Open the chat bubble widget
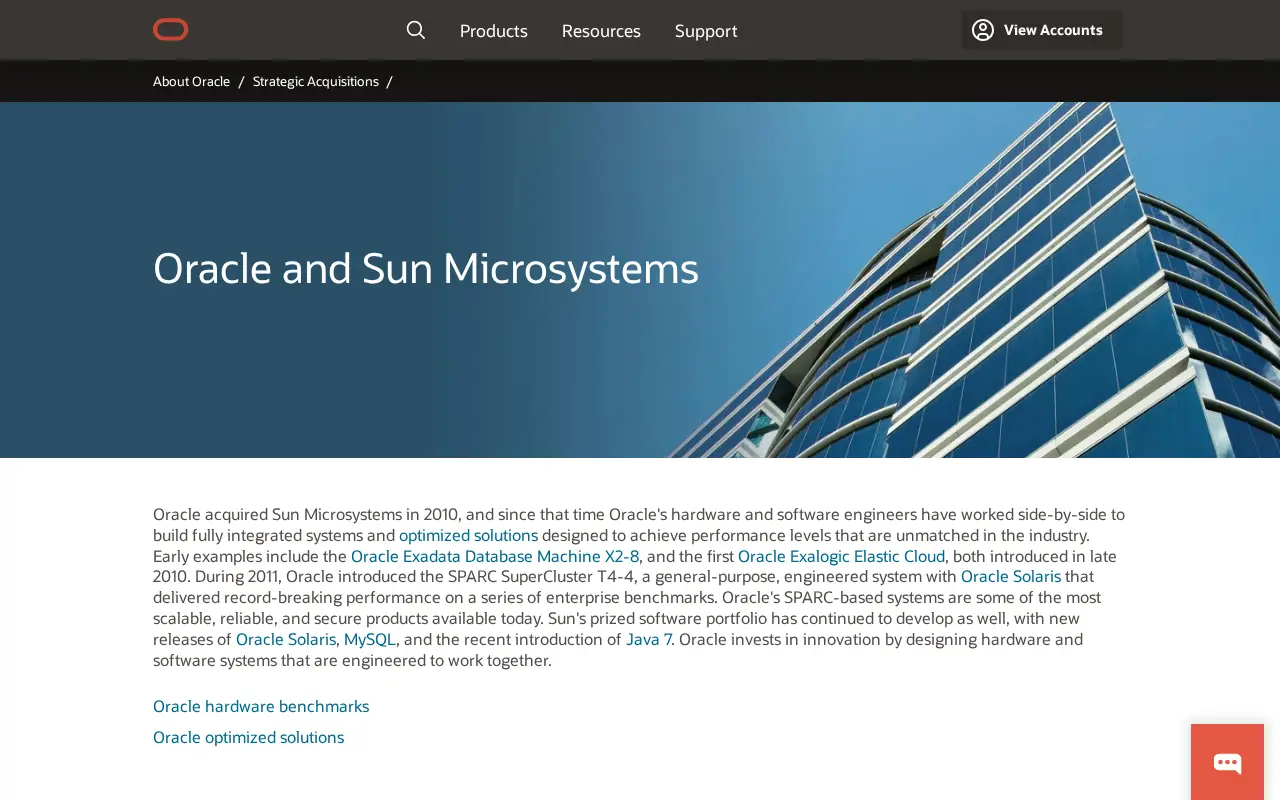1280x800 pixels. [x=1227, y=762]
